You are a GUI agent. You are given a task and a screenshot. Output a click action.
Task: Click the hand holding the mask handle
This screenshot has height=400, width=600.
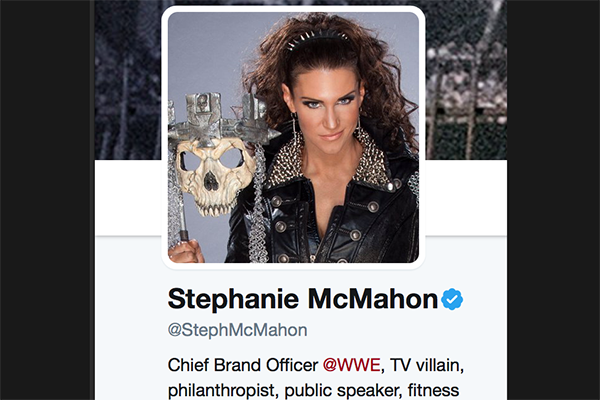tap(186, 251)
